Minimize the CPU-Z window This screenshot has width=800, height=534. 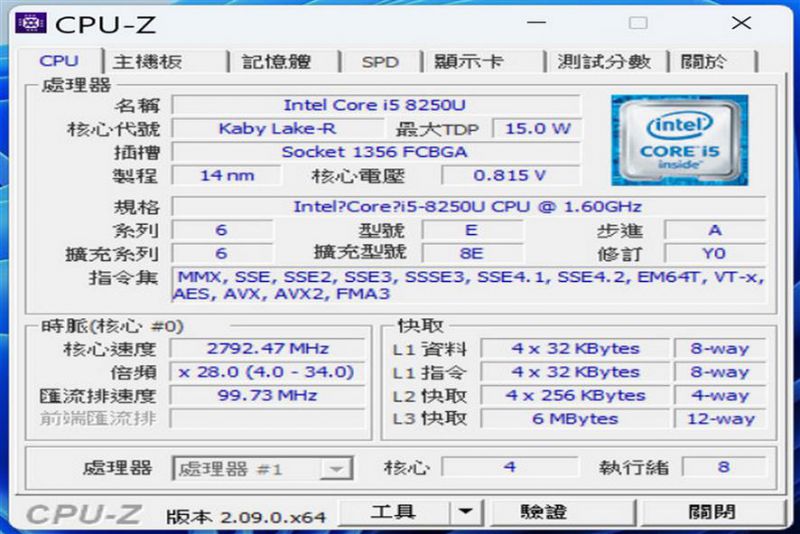coord(537,23)
